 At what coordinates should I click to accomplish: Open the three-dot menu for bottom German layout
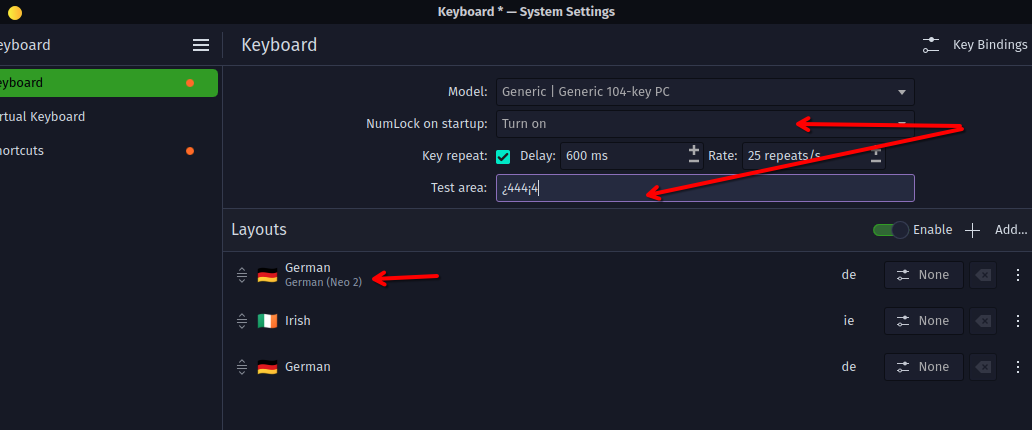pyautogui.click(x=1018, y=367)
